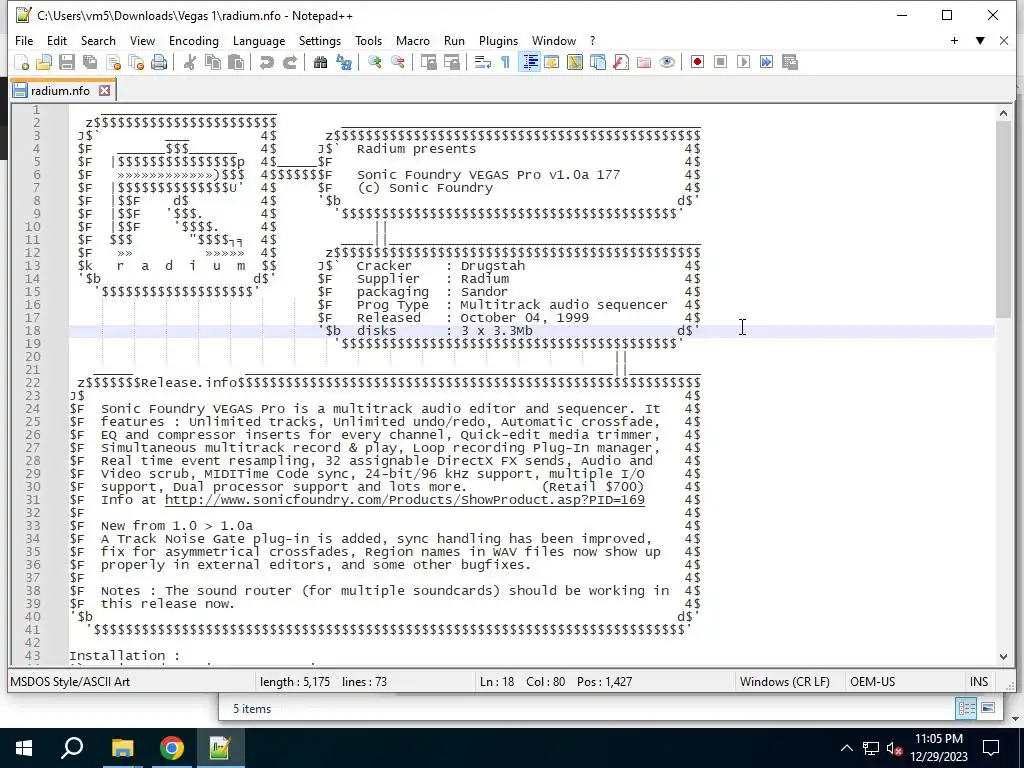Save the file with the Save icon

click(x=67, y=62)
